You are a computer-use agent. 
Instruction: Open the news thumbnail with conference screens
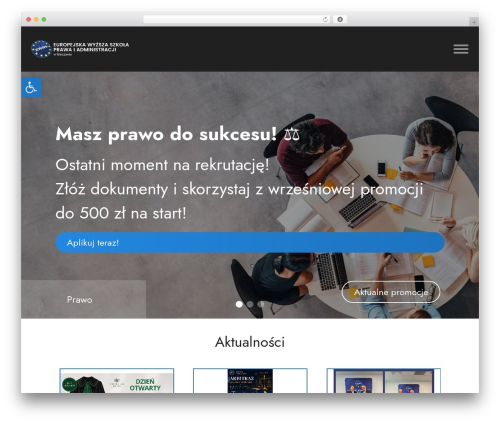click(384, 381)
